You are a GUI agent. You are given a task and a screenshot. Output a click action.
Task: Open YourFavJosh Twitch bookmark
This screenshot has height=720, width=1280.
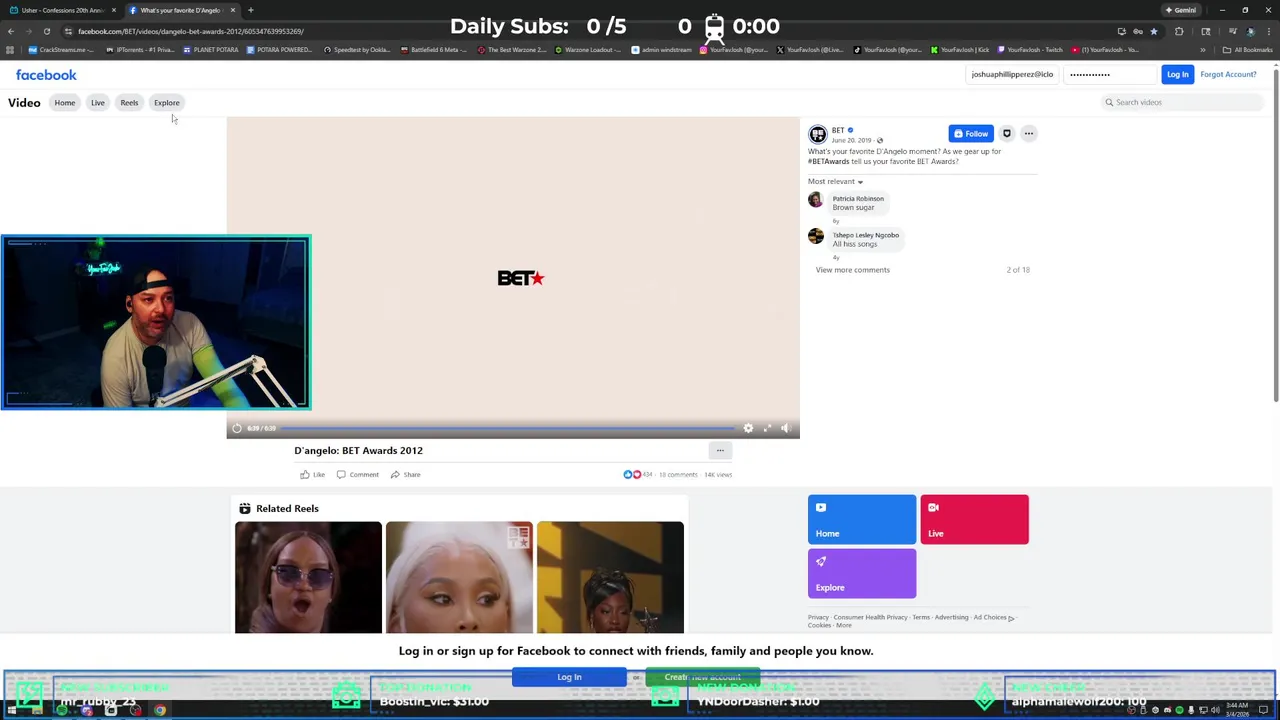1030,50
